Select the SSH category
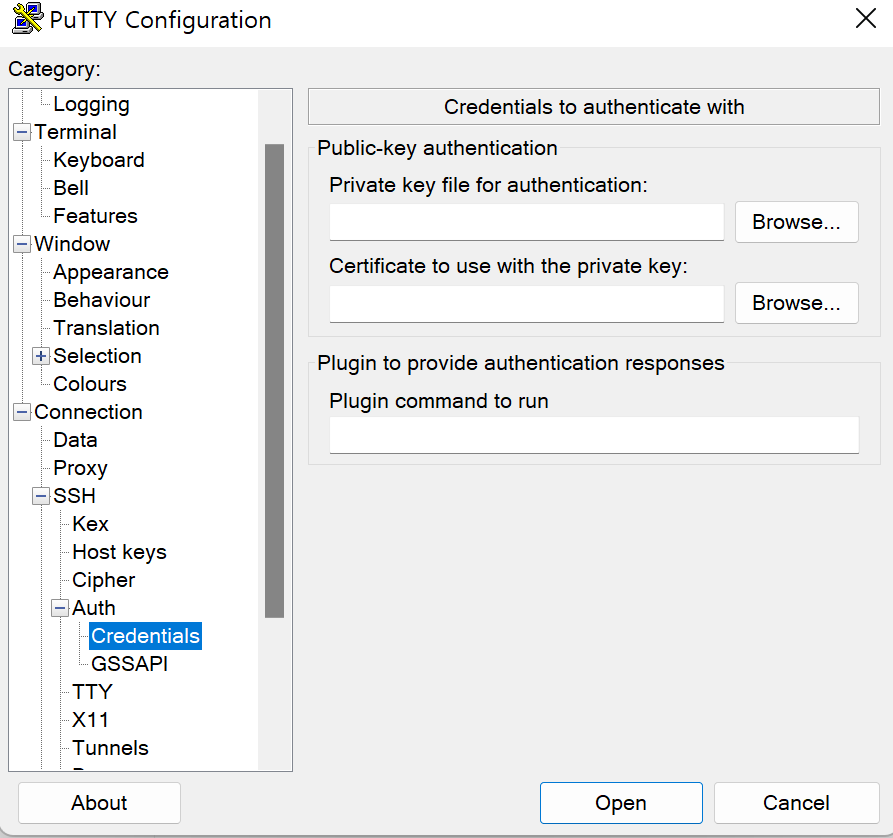The width and height of the screenshot is (893, 838). point(74,496)
